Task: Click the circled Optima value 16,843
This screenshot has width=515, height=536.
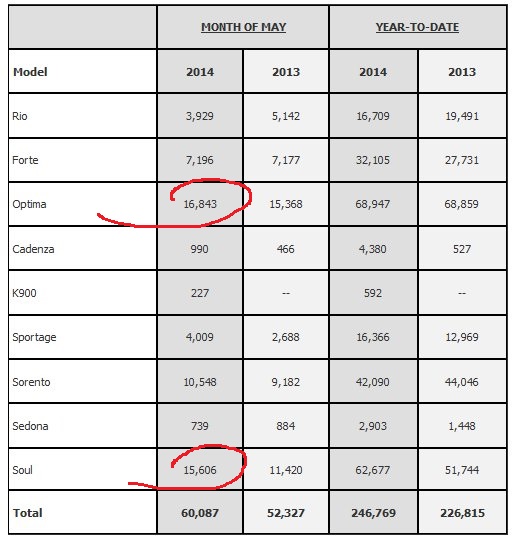Action: coord(200,204)
